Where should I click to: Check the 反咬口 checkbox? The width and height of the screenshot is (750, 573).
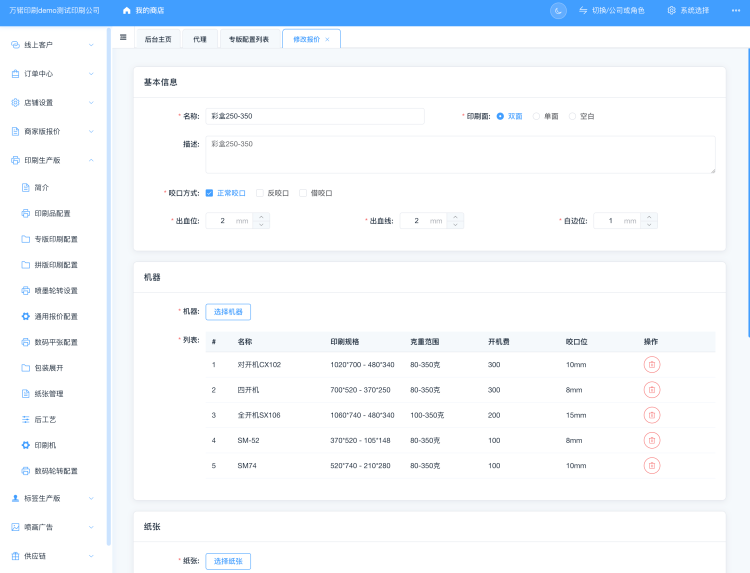260,193
